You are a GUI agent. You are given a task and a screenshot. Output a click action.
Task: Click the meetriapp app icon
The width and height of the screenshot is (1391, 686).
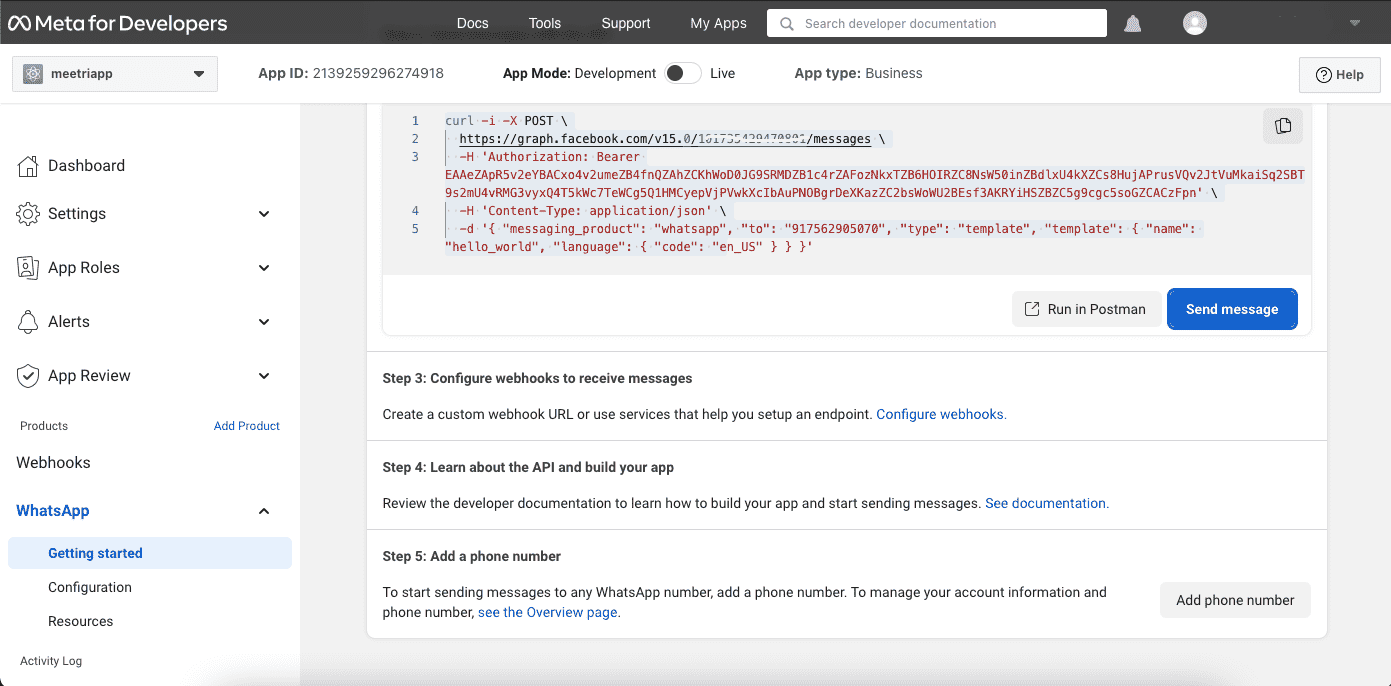pyautogui.click(x=34, y=74)
